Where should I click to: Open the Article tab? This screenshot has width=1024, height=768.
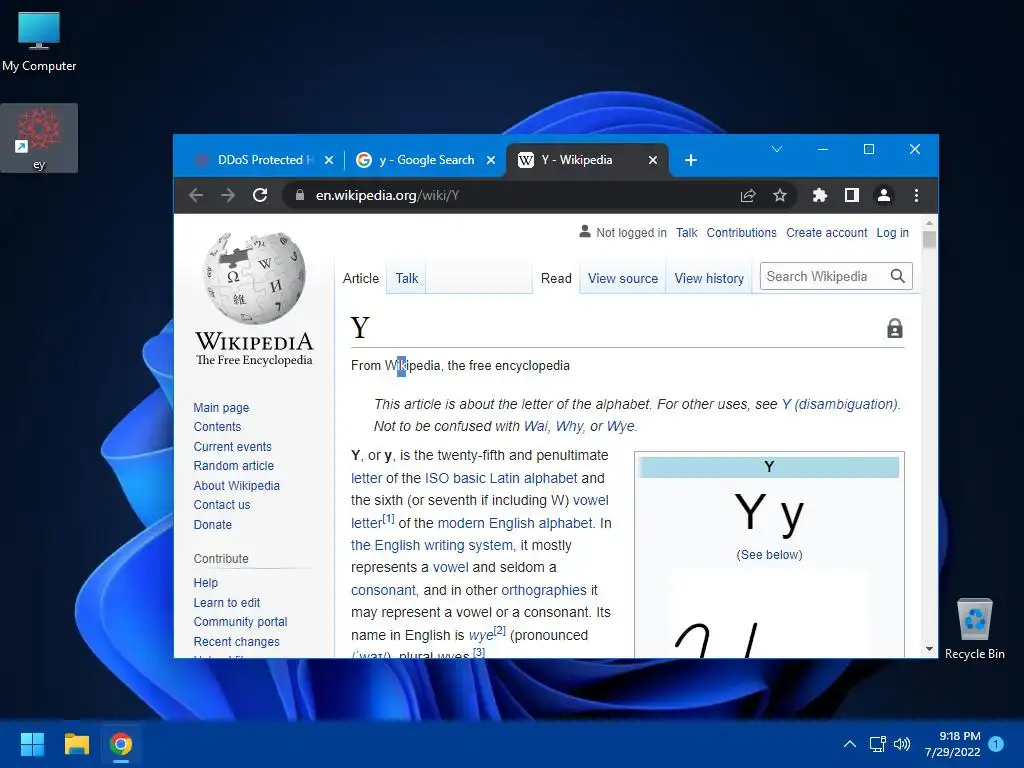tap(360, 278)
